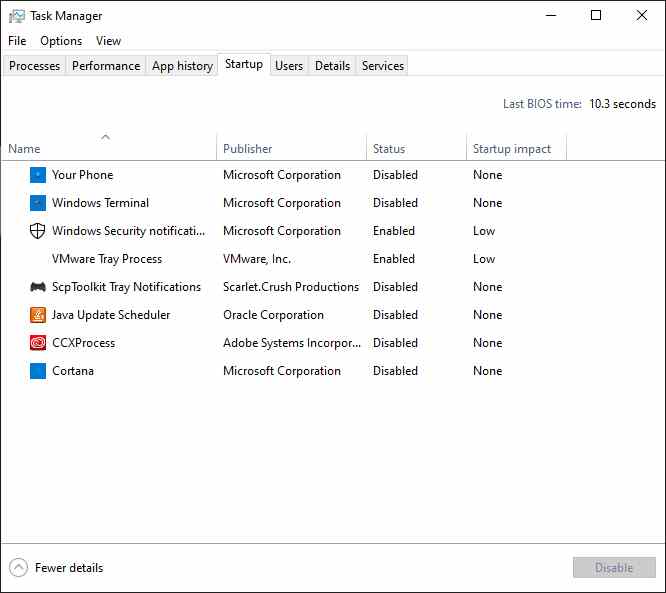This screenshot has height=593, width=666.
Task: Select the CCXProcess row name
Action: 83,343
